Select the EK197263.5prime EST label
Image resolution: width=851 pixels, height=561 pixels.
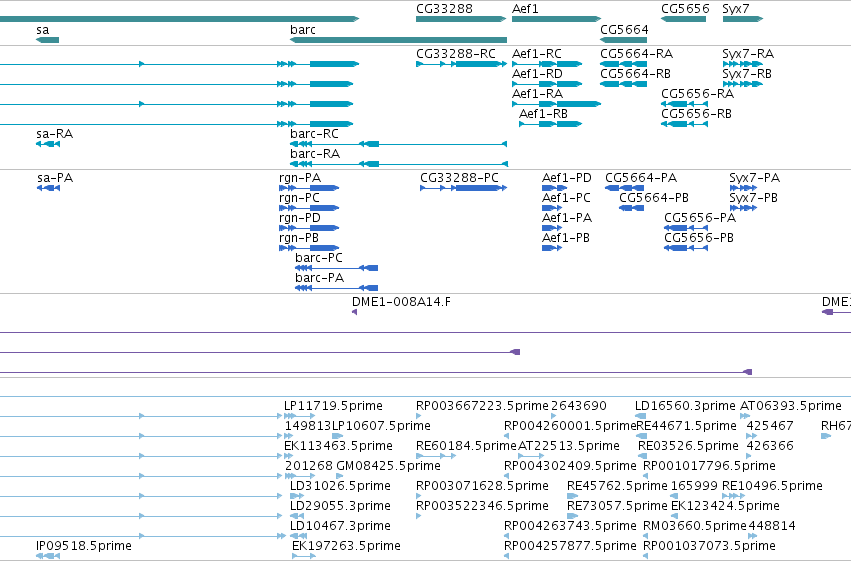pos(346,546)
